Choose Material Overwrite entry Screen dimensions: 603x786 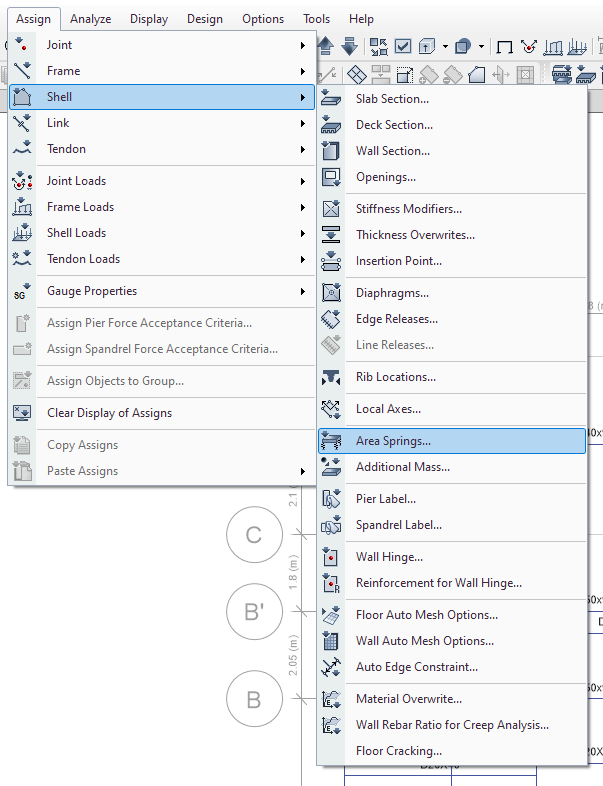[x=408, y=699]
